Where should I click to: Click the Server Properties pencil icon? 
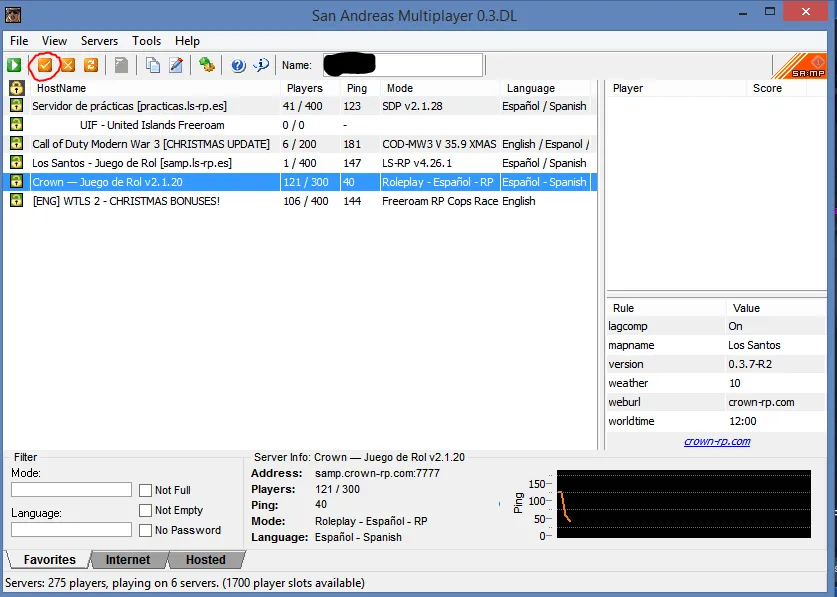point(176,65)
